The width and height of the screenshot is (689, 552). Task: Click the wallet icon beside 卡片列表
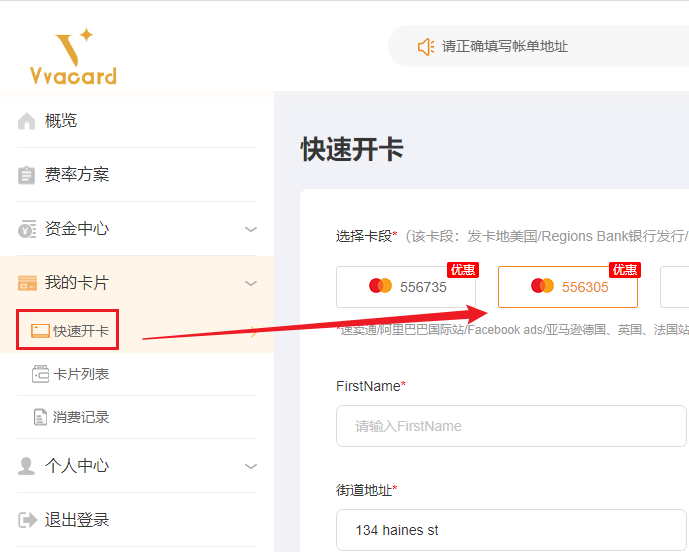click(40, 374)
